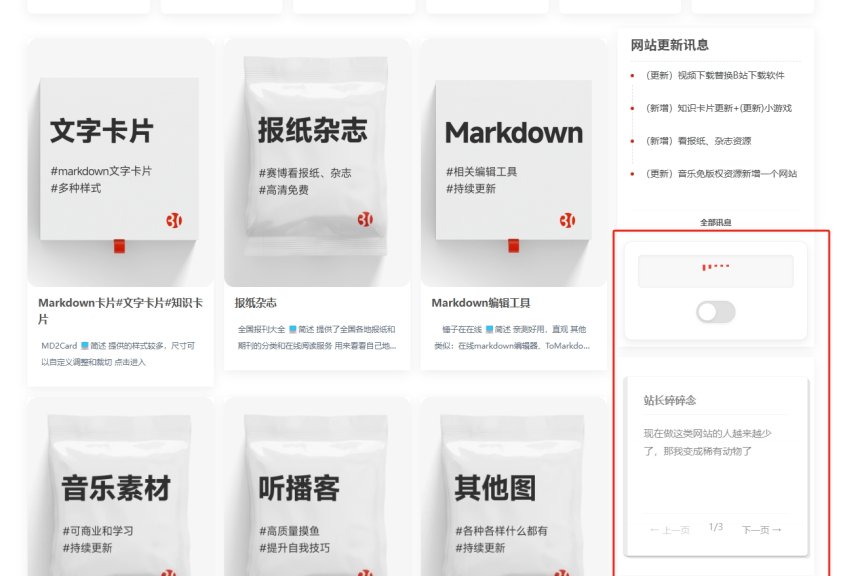This screenshot has height=576, width=864.
Task: Click the red tab under the Markdown cover
Action: (513, 245)
